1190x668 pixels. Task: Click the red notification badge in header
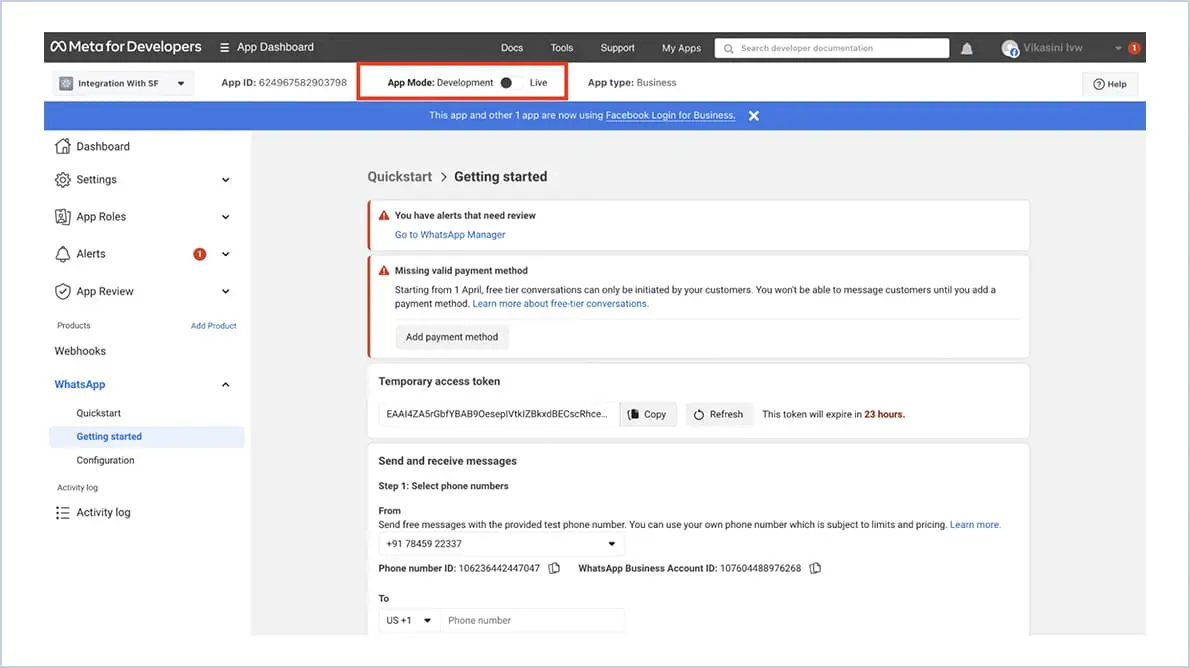[x=1134, y=48]
